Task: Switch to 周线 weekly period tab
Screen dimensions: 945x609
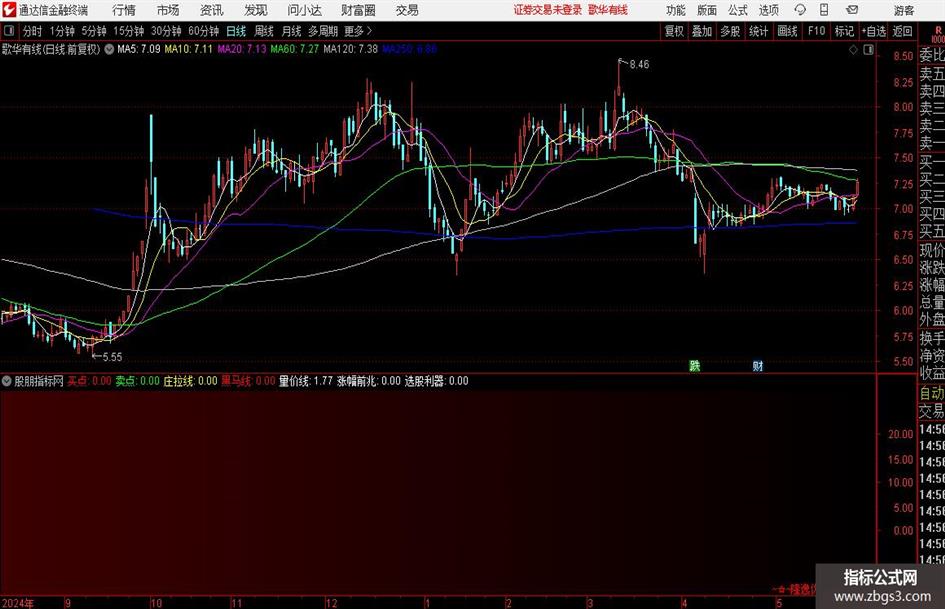Action: coord(264,31)
